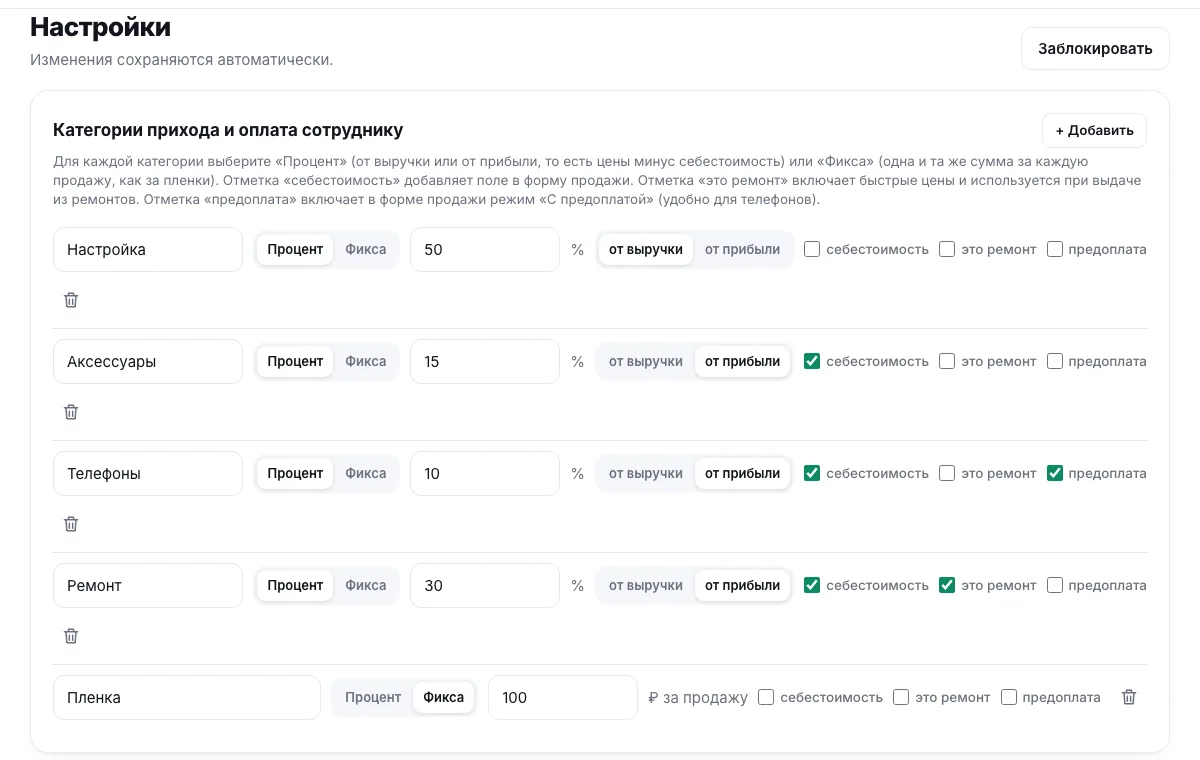This screenshot has width=1200, height=760.
Task: Click 'Категории прихода и оплата сотруднику' heading
Action: tap(228, 130)
